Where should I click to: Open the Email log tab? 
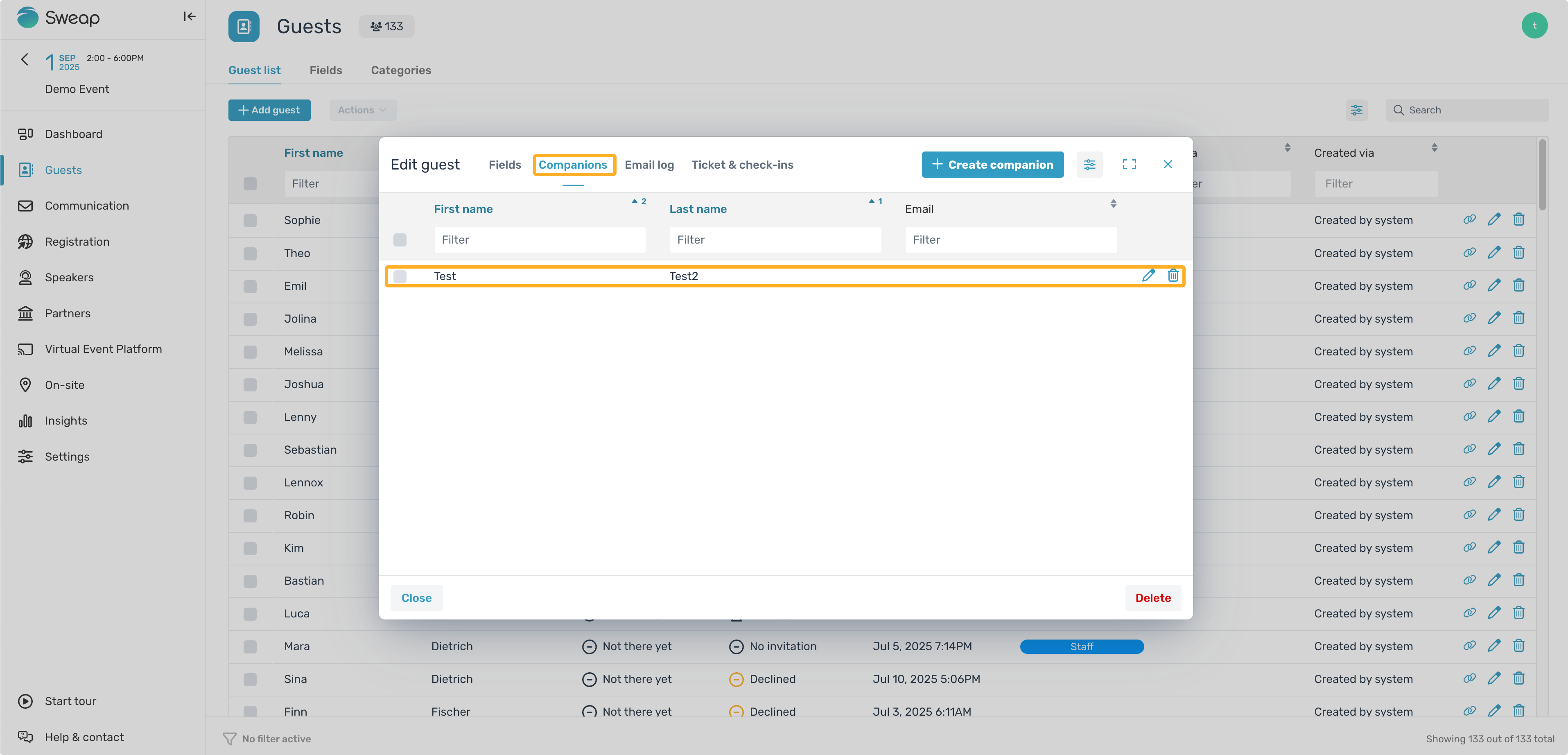[x=649, y=165]
